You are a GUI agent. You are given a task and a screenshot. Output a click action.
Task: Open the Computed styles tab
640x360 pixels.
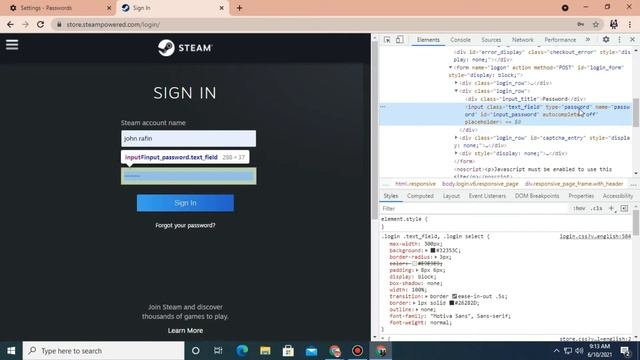(x=420, y=196)
